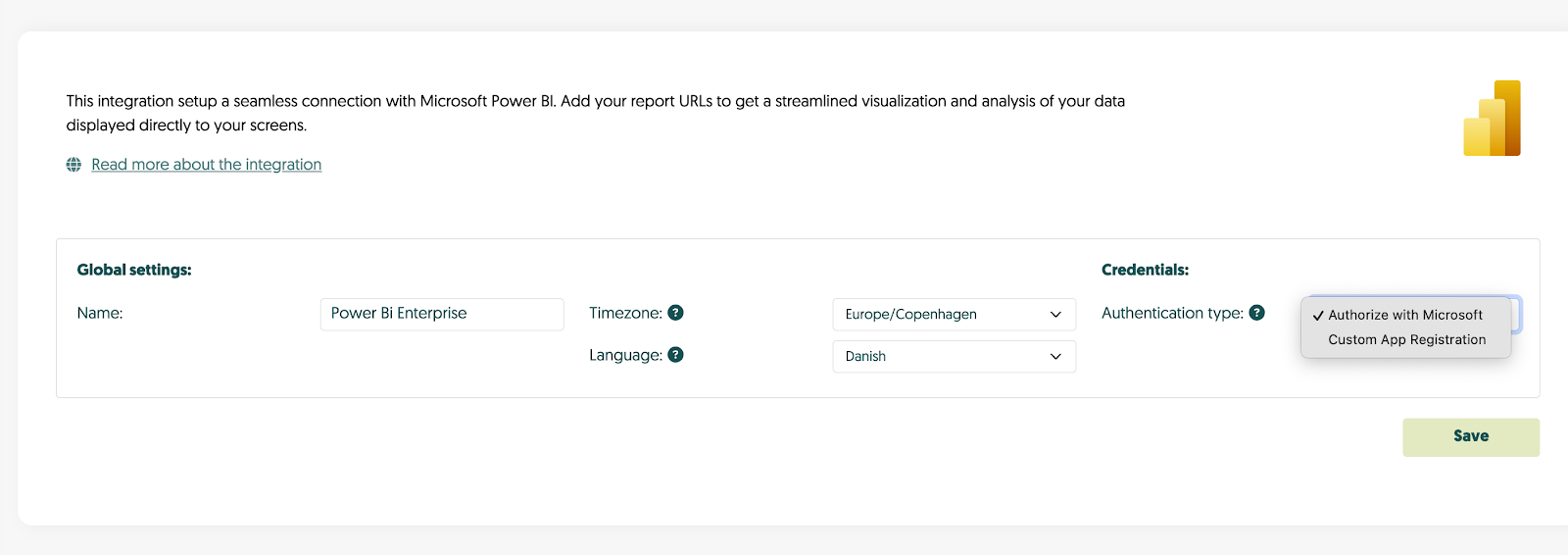This screenshot has height=555, width=1568.
Task: Focus the Name field containing Power Bi Enterprise
Action: 441,314
